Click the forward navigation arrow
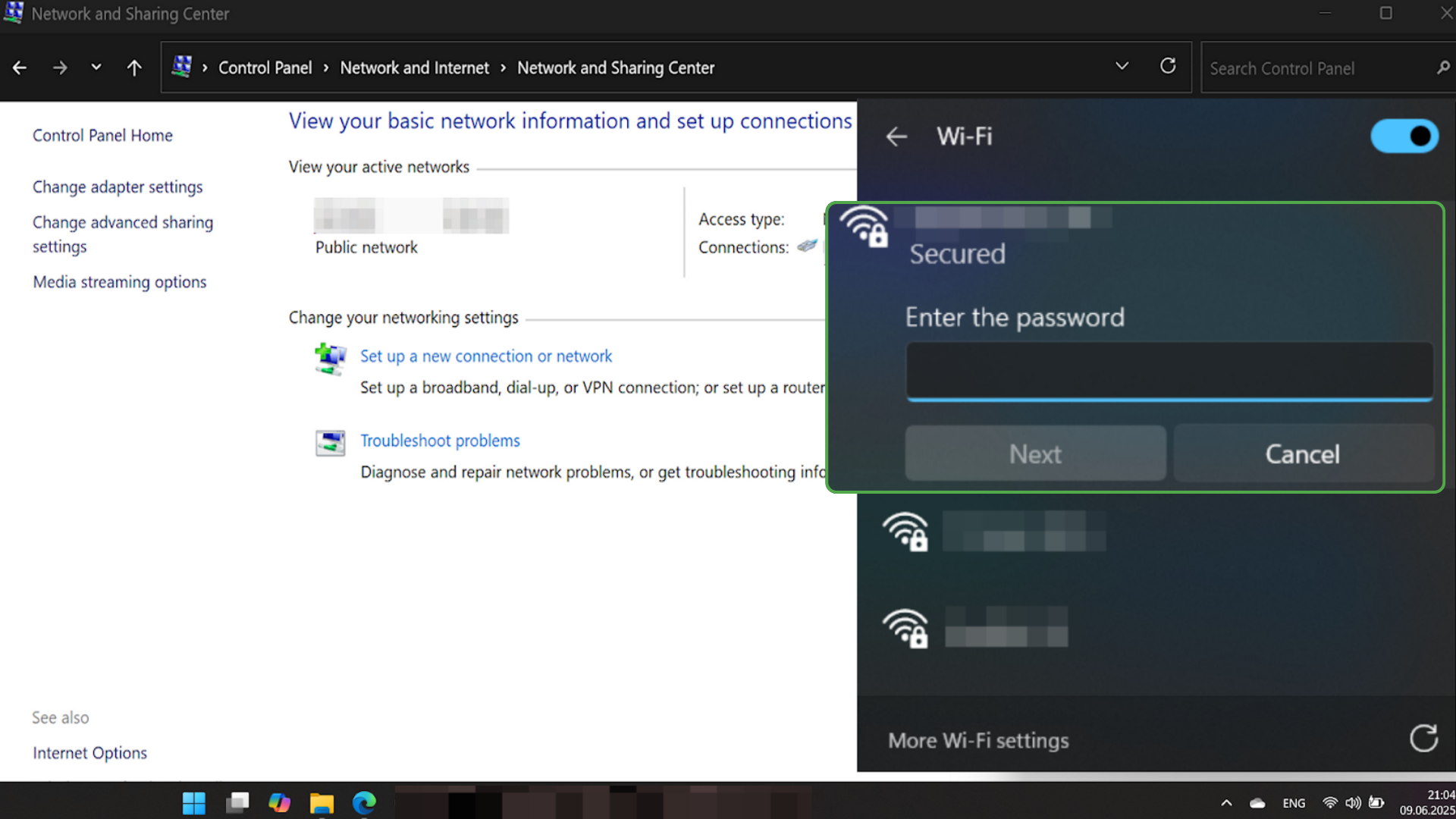 (x=60, y=68)
